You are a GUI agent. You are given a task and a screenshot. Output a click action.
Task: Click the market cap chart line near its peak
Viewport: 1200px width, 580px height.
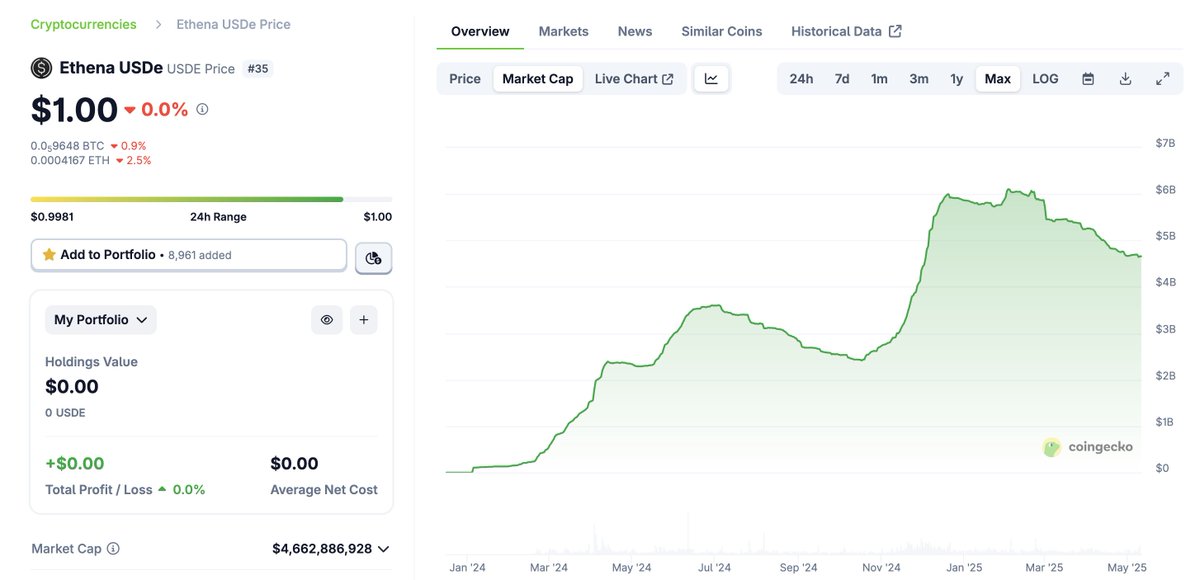pyautogui.click(x=1010, y=190)
